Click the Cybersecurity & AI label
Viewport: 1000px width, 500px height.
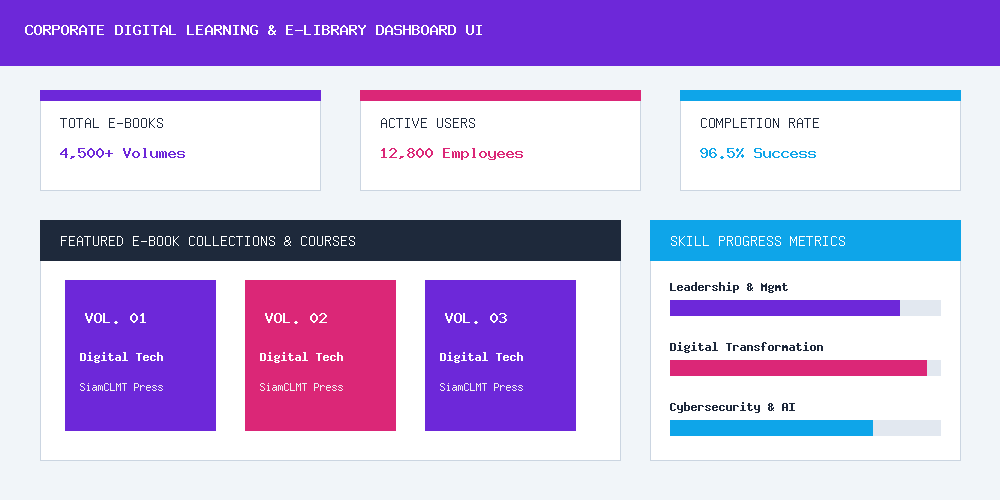732,407
